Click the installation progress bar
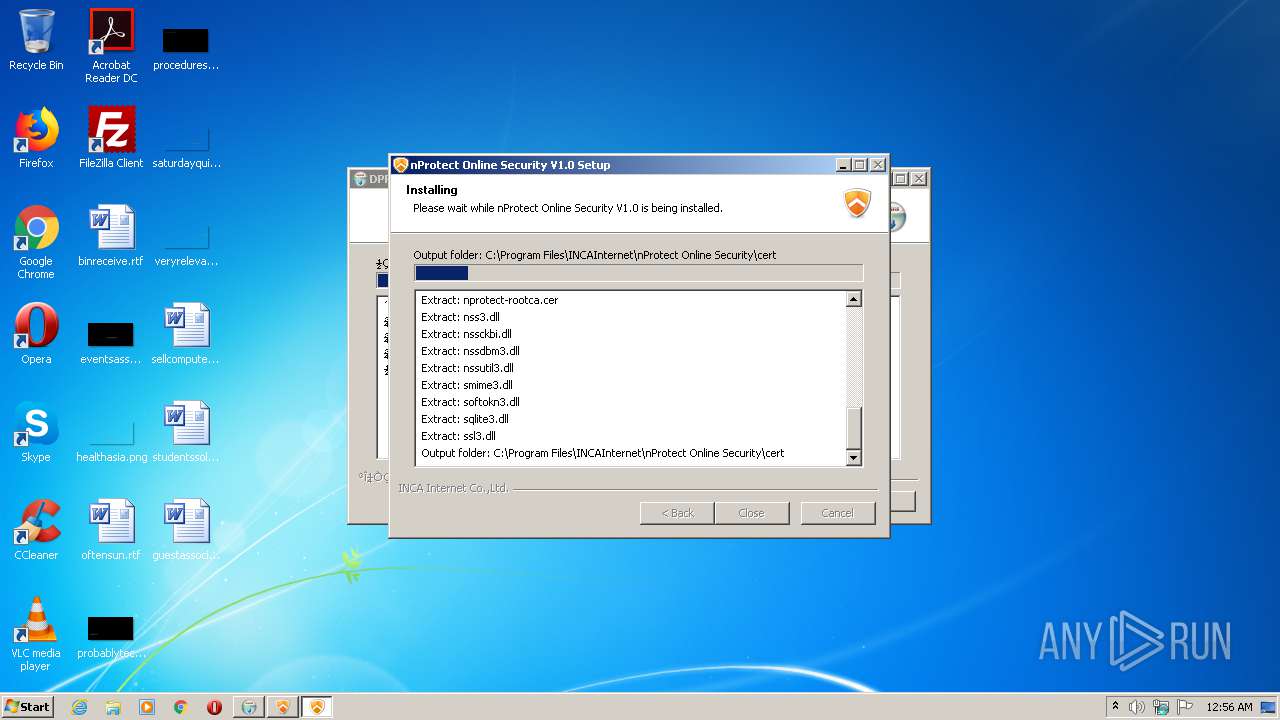 [638, 273]
